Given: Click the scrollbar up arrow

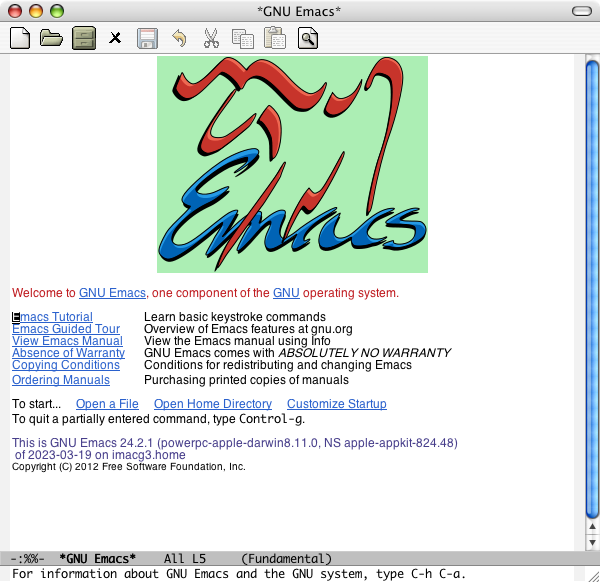Looking at the screenshot, I should point(592,527).
